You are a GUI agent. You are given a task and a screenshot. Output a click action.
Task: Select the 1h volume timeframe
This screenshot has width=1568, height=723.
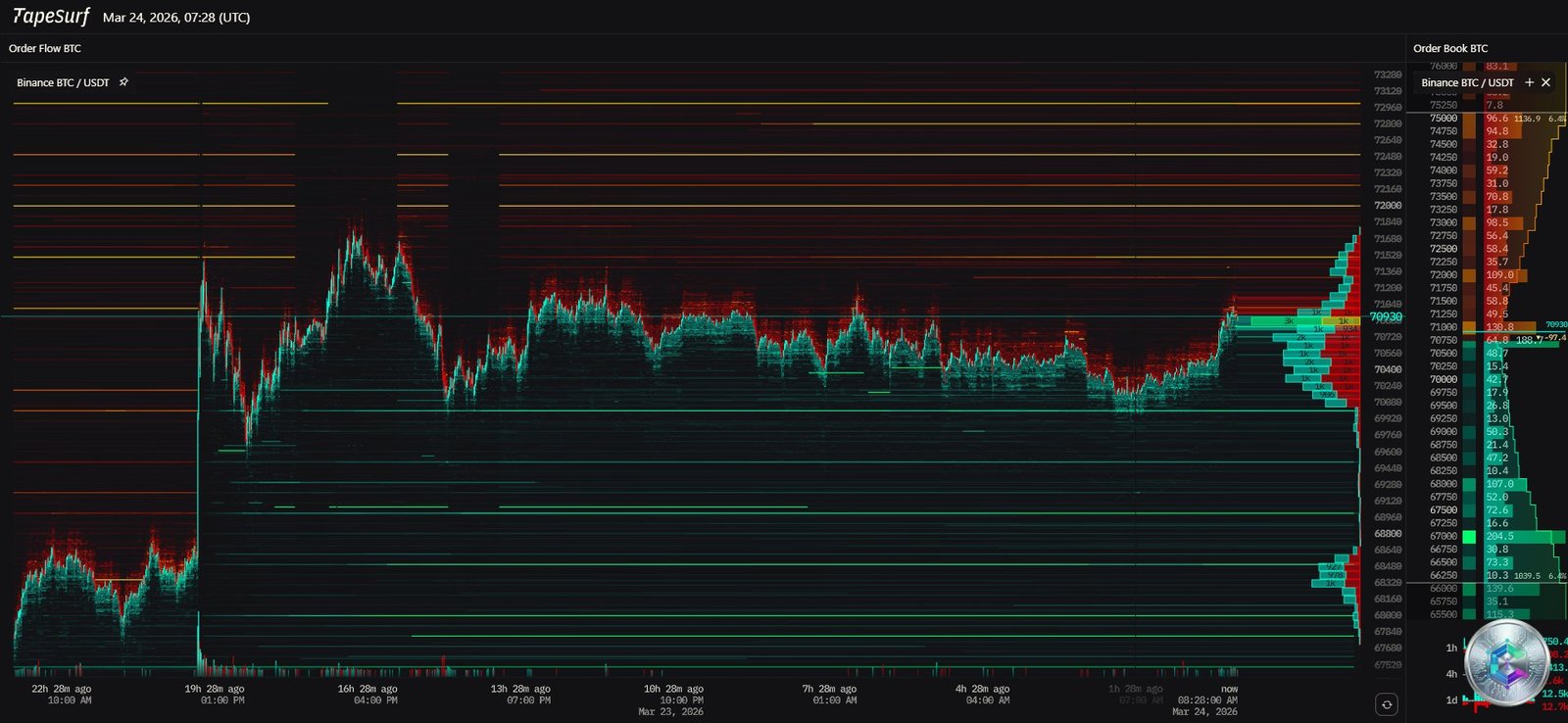tap(1451, 648)
